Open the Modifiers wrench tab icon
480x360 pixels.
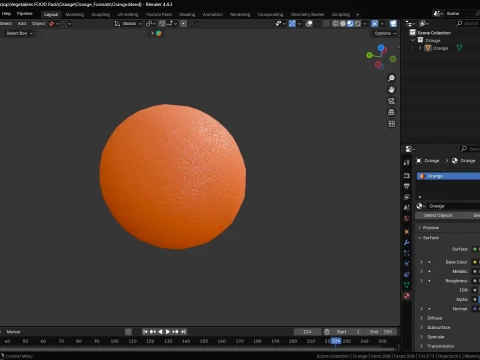(407, 242)
